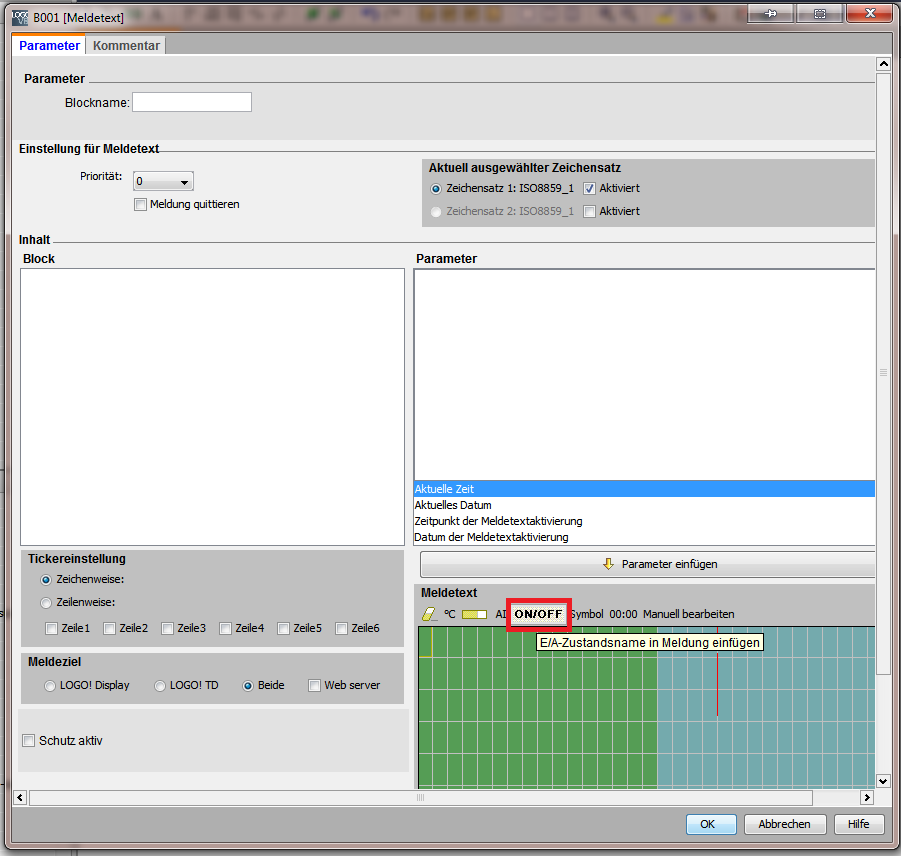Click the eraser icon in Meldetext toolbar
Screen dimensions: 901x856
[430, 613]
